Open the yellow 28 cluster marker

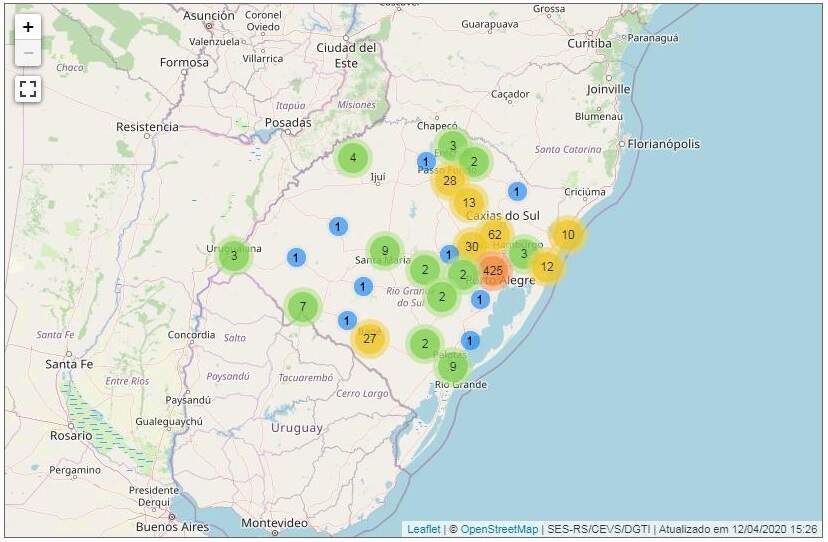click(450, 181)
